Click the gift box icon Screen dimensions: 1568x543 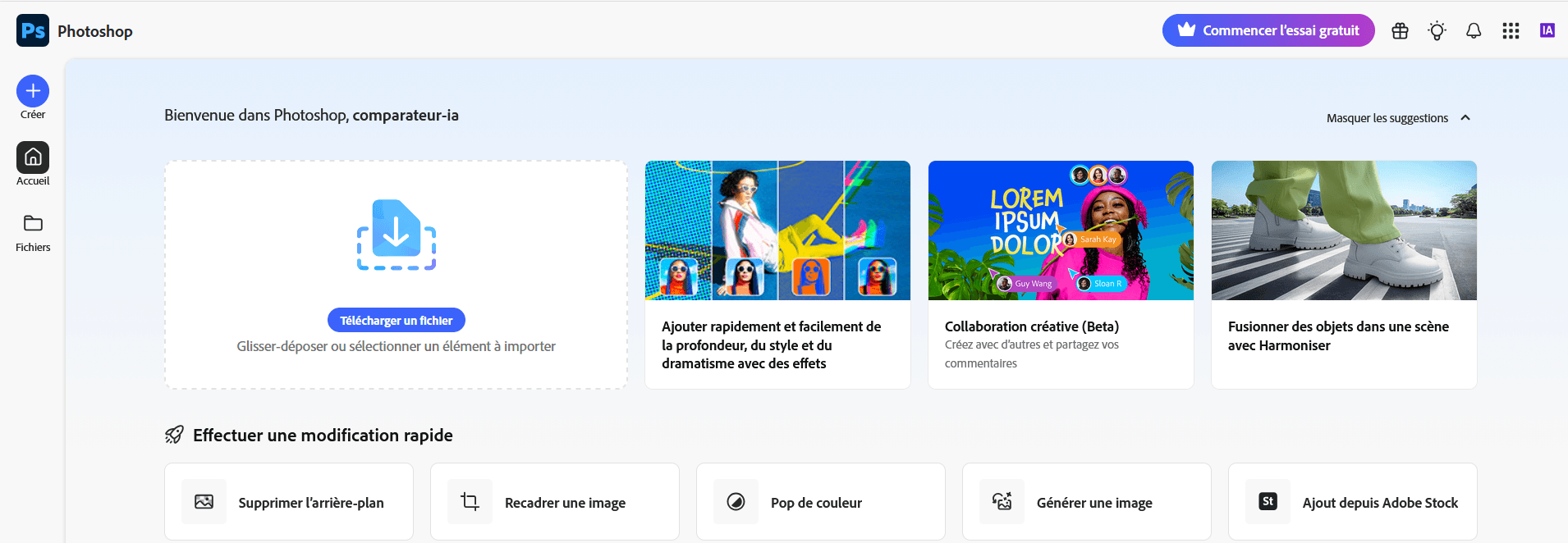(1400, 31)
